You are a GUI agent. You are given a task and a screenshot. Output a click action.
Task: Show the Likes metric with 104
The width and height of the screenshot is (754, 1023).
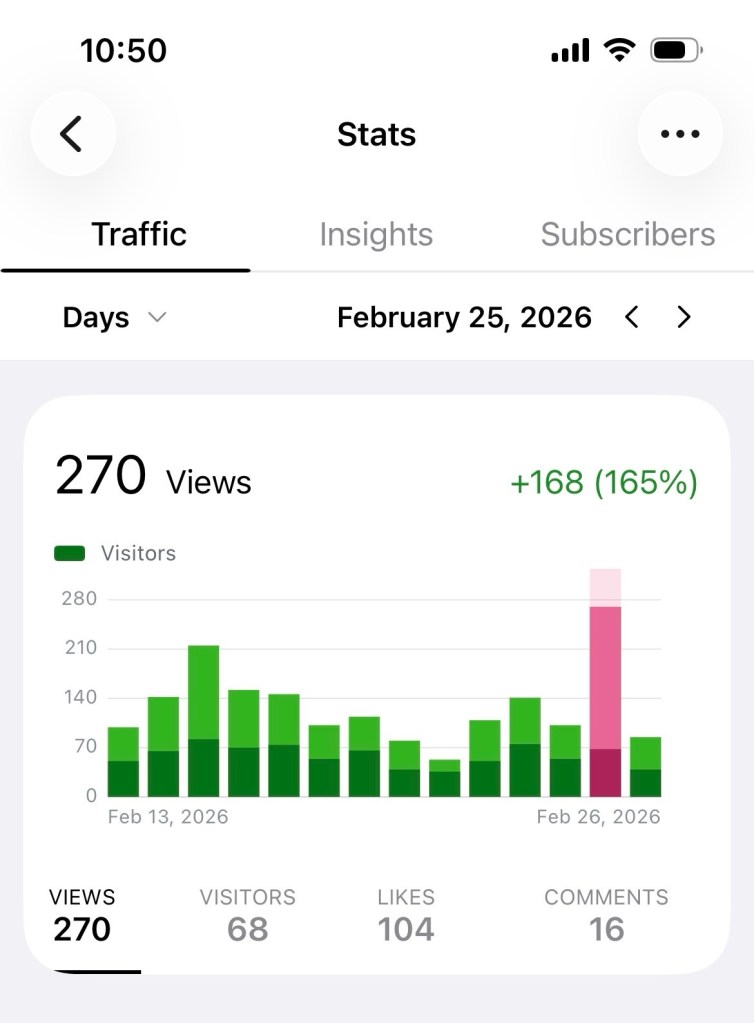405,915
